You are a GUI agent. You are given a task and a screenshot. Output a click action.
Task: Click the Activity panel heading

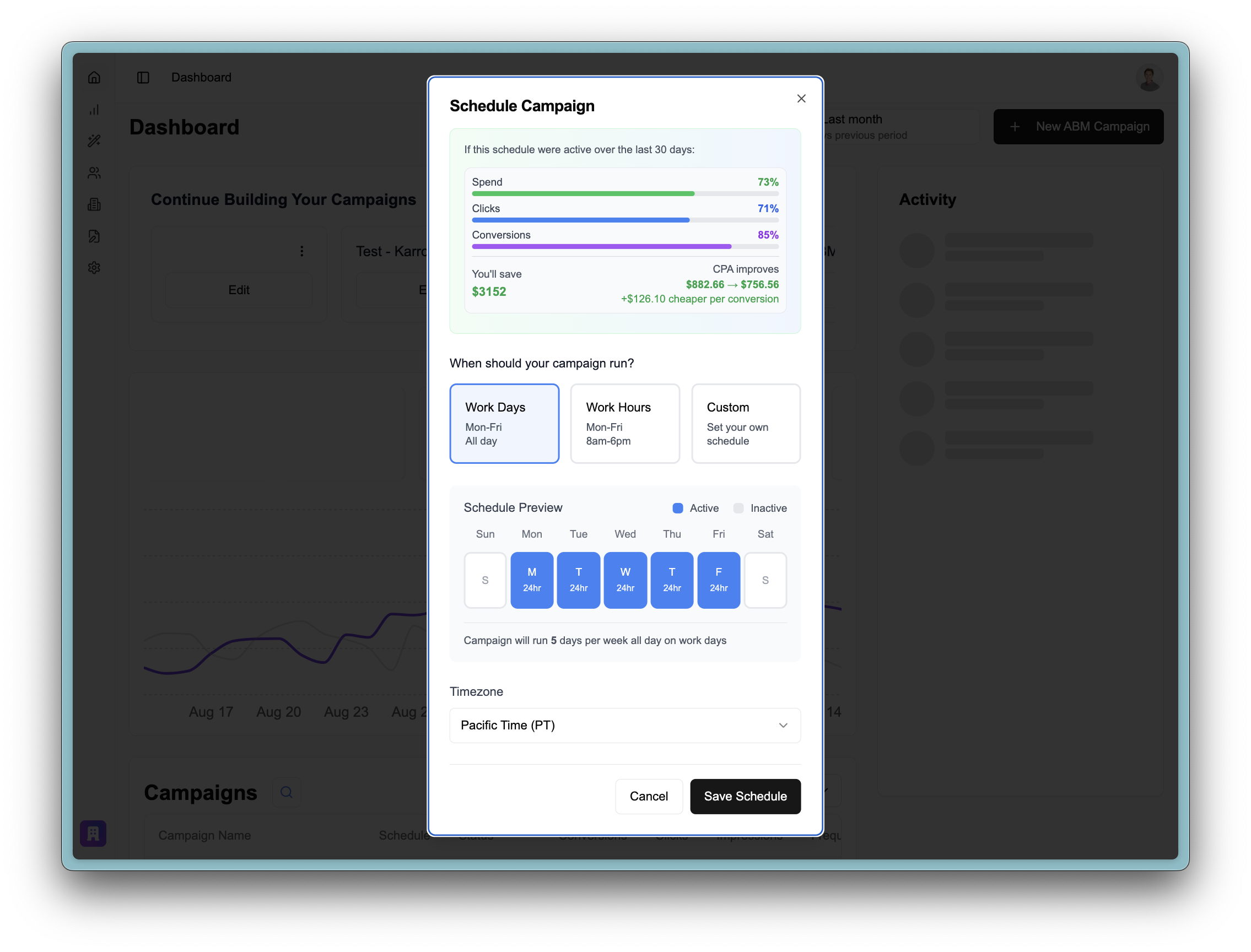click(928, 199)
